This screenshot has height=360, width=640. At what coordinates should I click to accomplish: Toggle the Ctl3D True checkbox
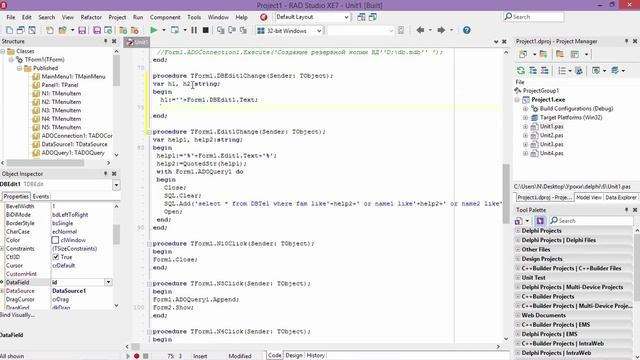pos(56,257)
